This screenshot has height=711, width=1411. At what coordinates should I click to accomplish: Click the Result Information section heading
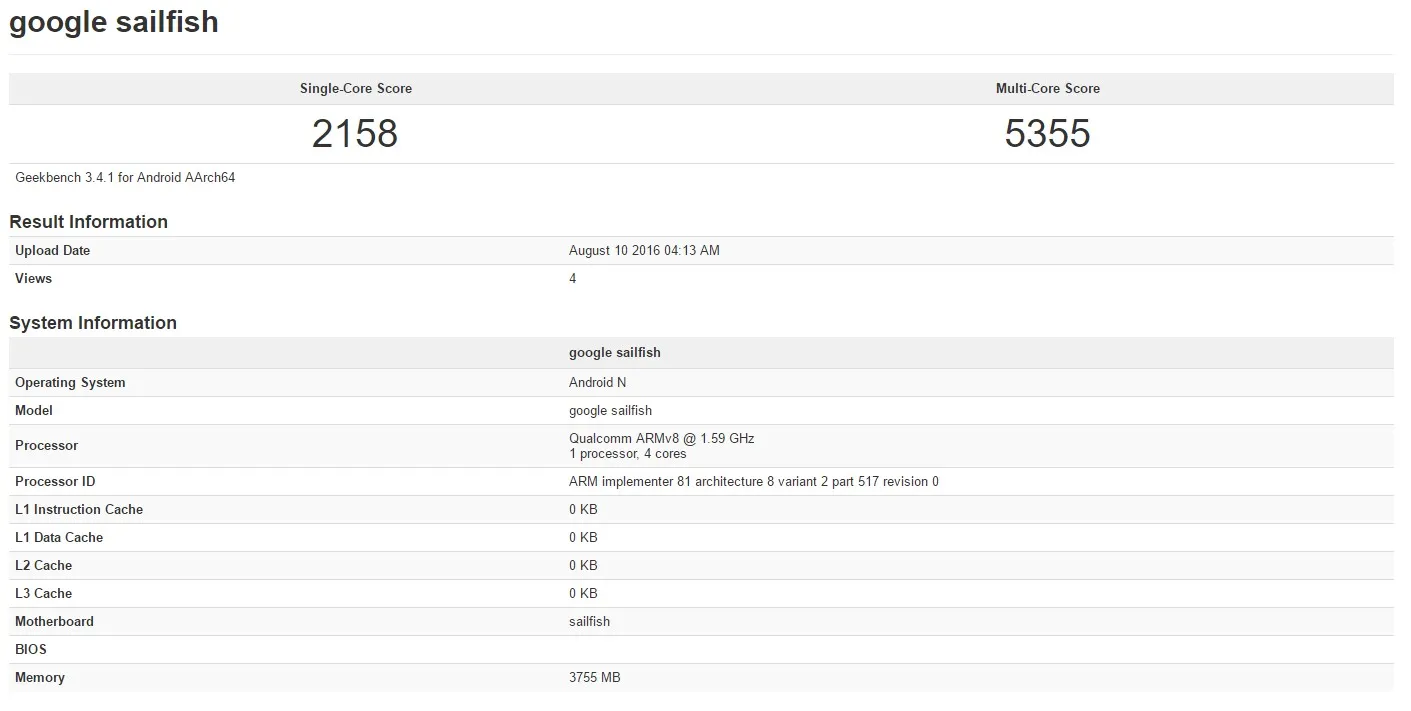(x=88, y=222)
